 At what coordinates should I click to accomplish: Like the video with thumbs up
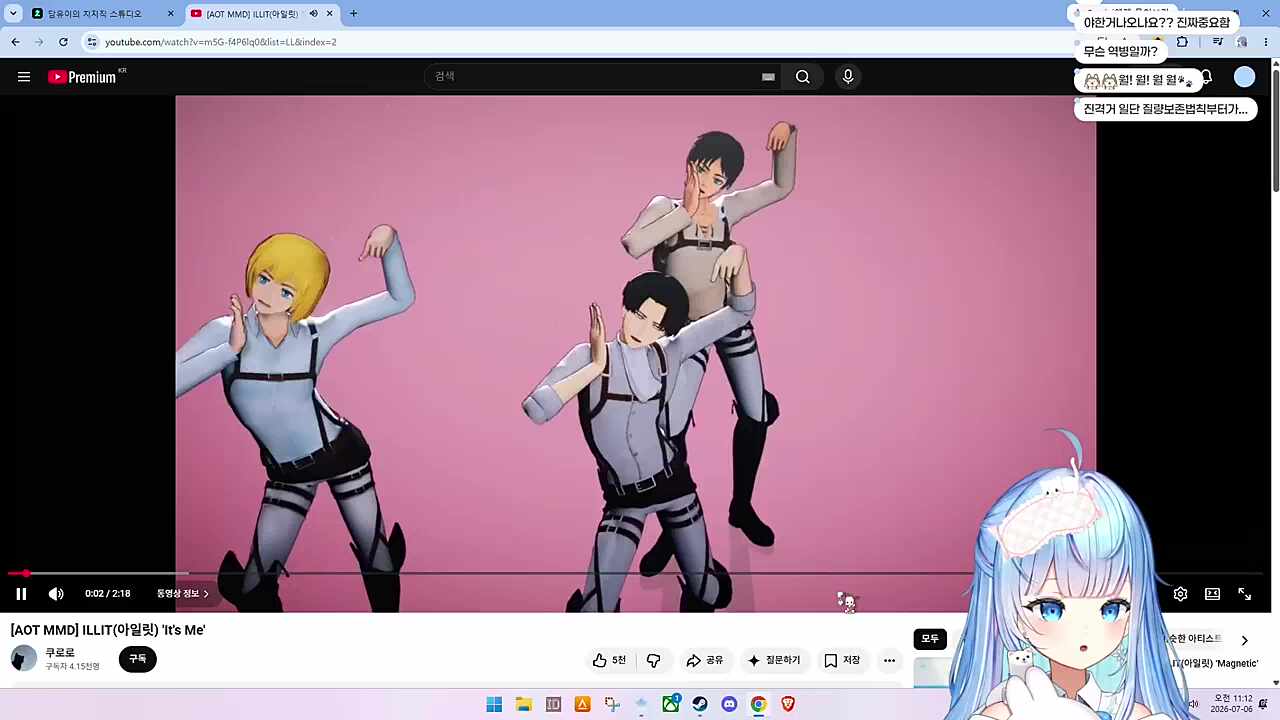(x=609, y=660)
